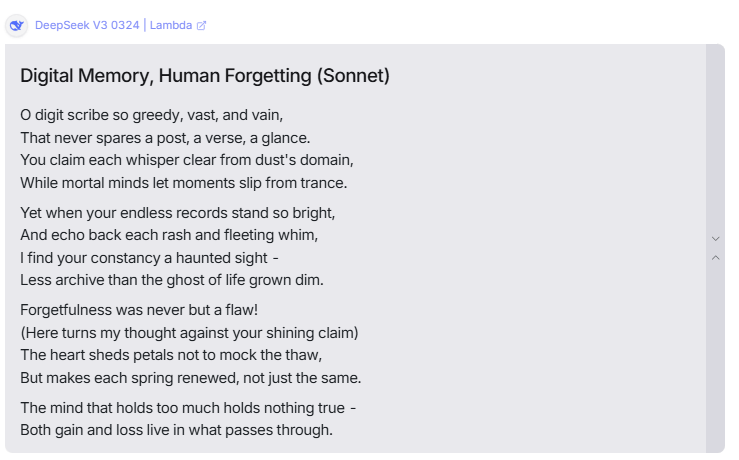The height and width of the screenshot is (460, 739).
Task: Click the parenthetical line 'Here turns my thought'
Action: click(x=189, y=333)
